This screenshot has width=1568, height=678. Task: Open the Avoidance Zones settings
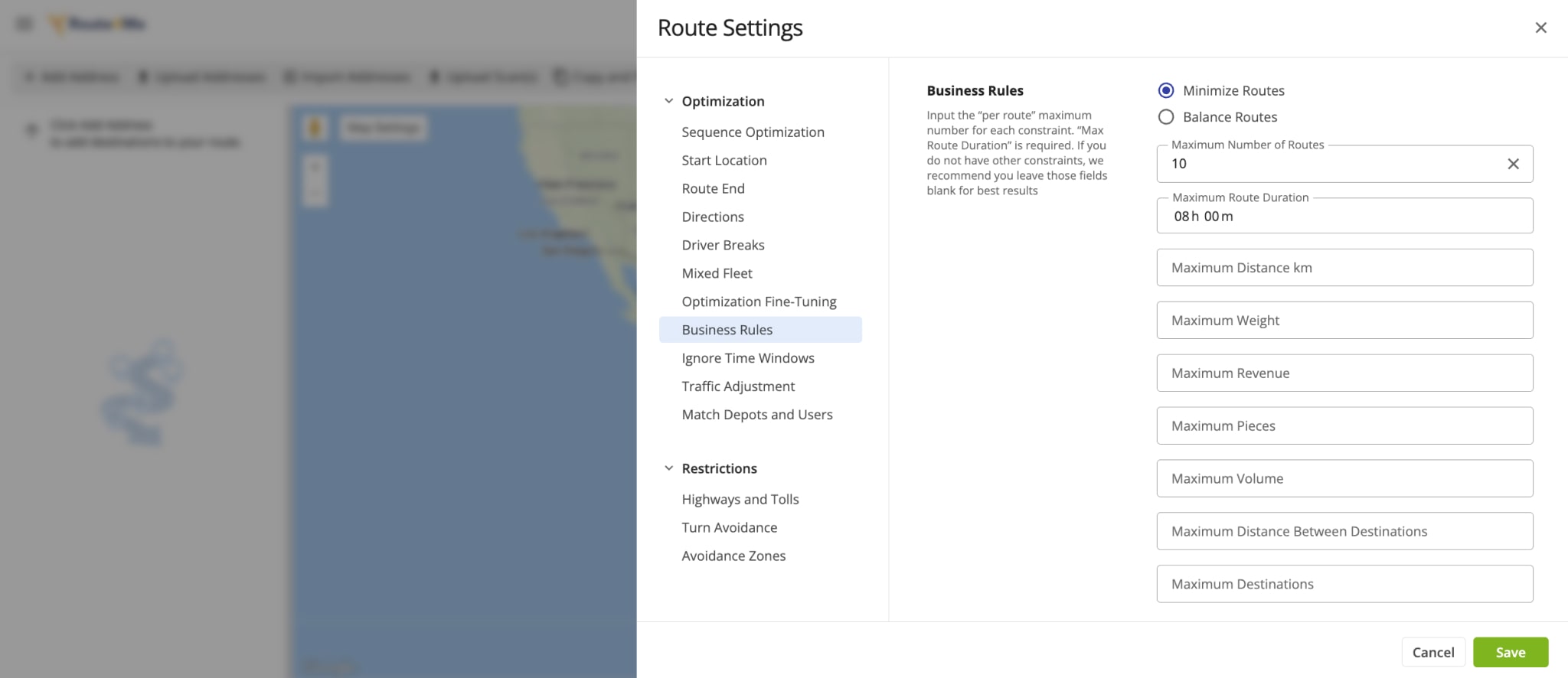(733, 556)
